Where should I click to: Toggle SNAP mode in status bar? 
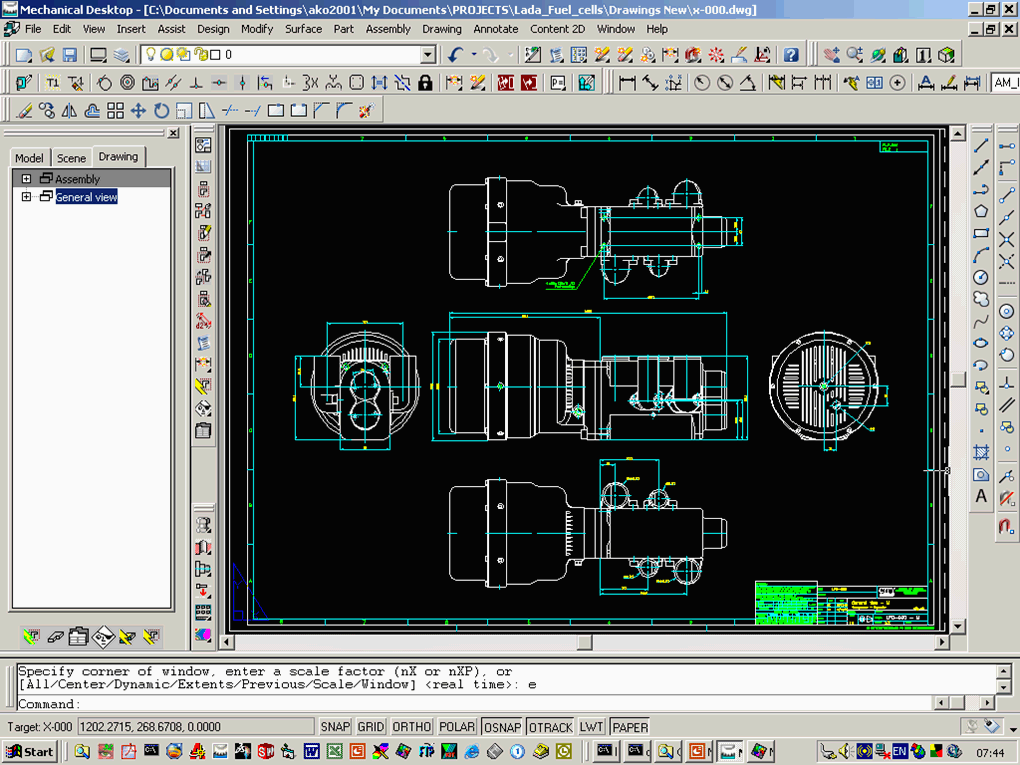pyautogui.click(x=335, y=727)
